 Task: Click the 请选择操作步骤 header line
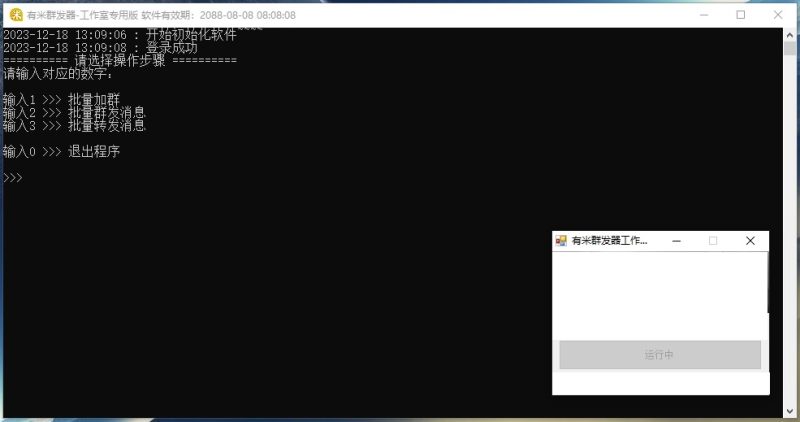click(120, 61)
